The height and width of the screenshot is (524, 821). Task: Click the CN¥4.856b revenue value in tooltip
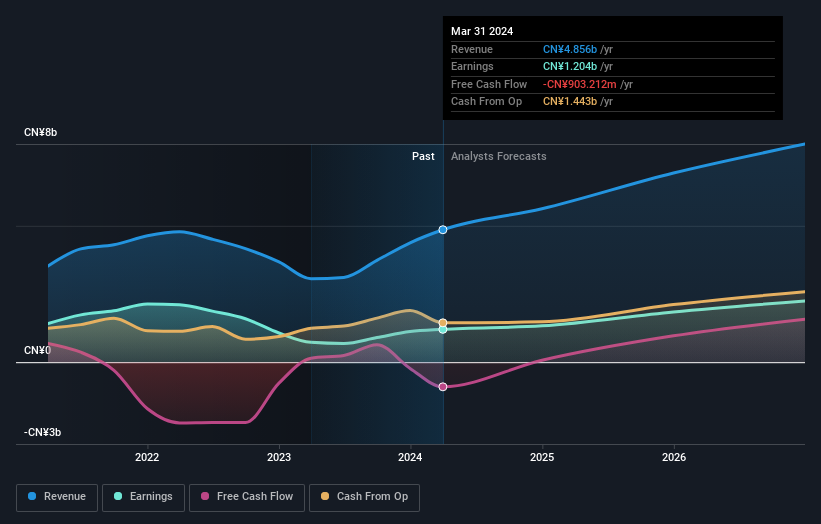point(570,49)
